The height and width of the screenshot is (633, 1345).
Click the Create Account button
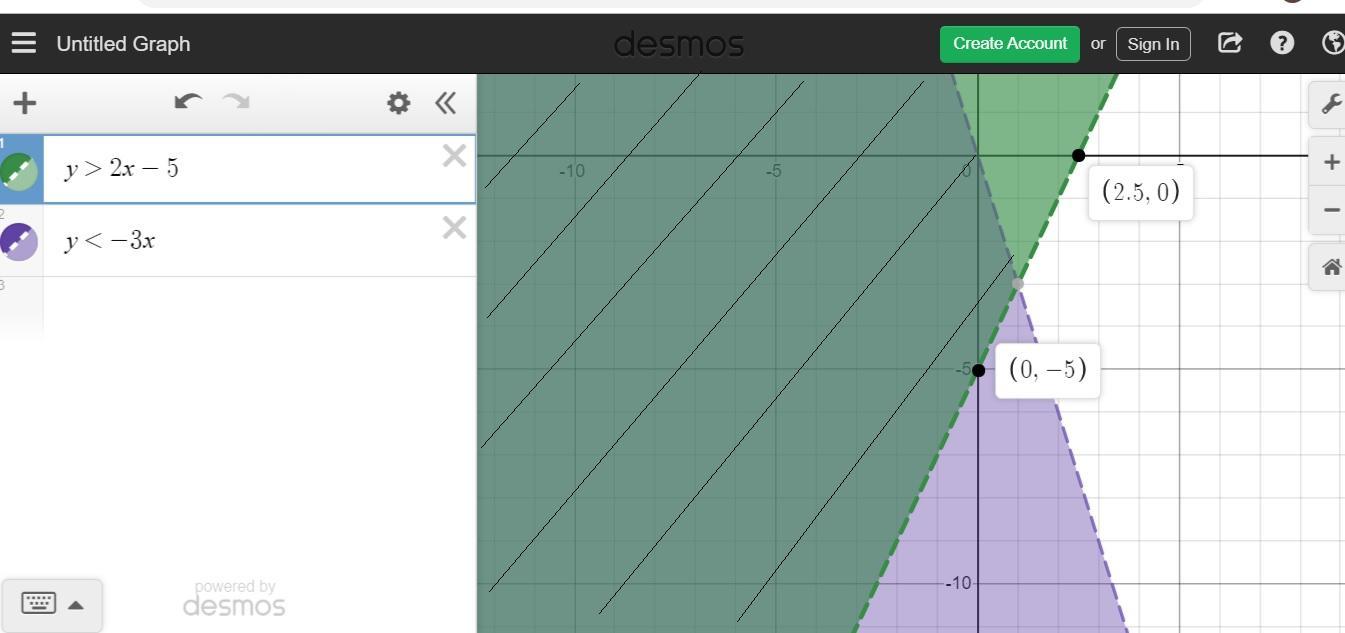click(1010, 44)
